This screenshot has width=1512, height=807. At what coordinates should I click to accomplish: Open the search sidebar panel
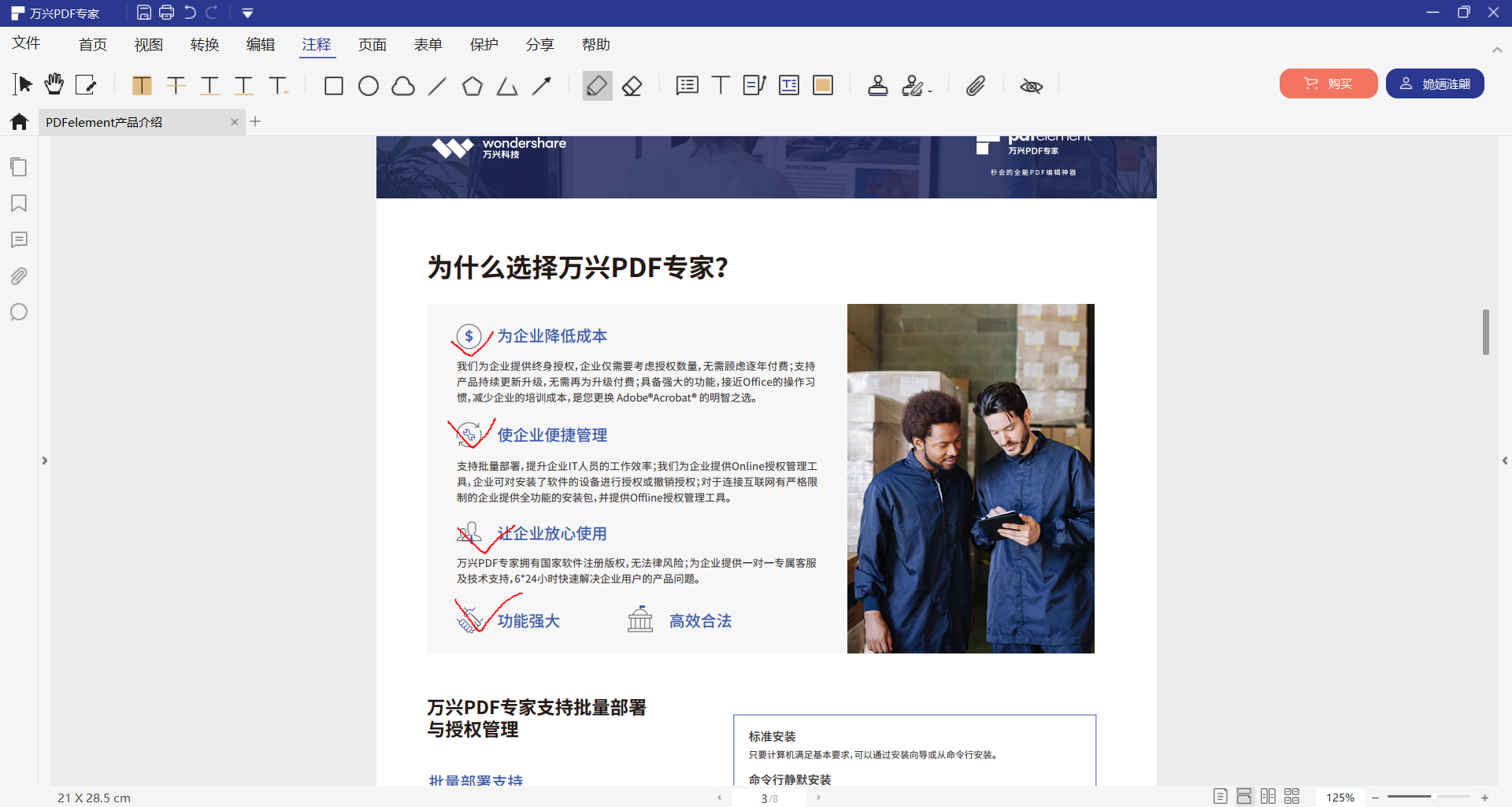pos(19,313)
